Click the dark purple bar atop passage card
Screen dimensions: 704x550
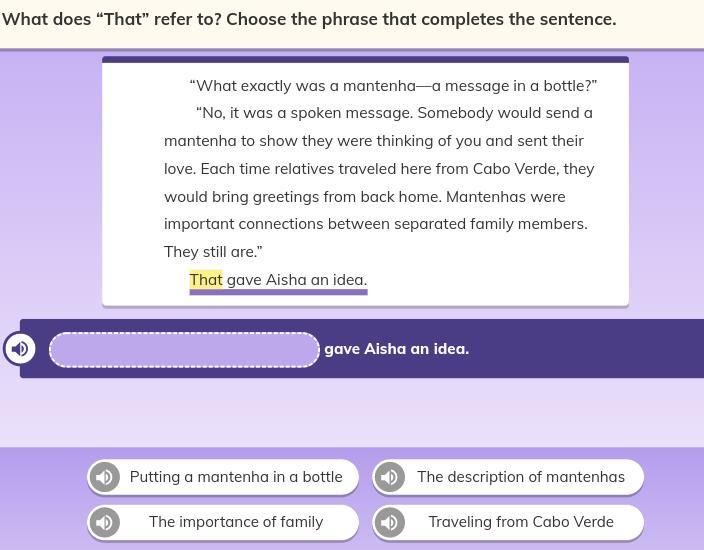pos(365,59)
